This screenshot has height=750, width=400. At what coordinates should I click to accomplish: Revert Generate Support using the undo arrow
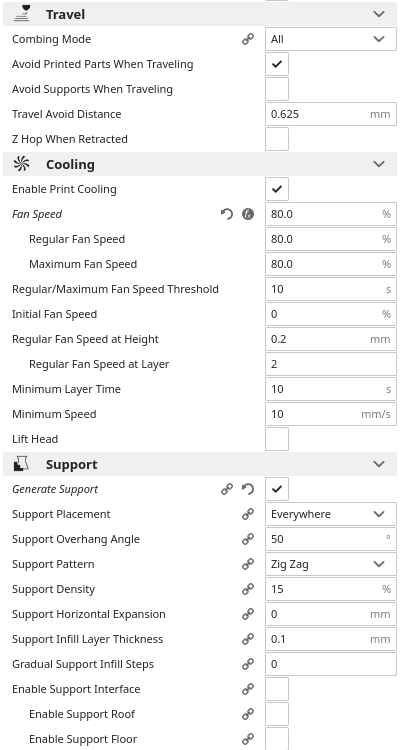click(248, 489)
